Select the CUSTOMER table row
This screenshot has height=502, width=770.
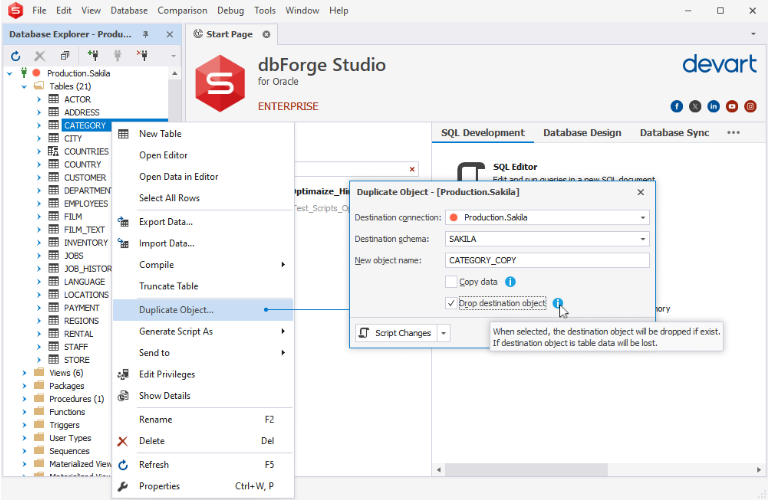[84, 177]
